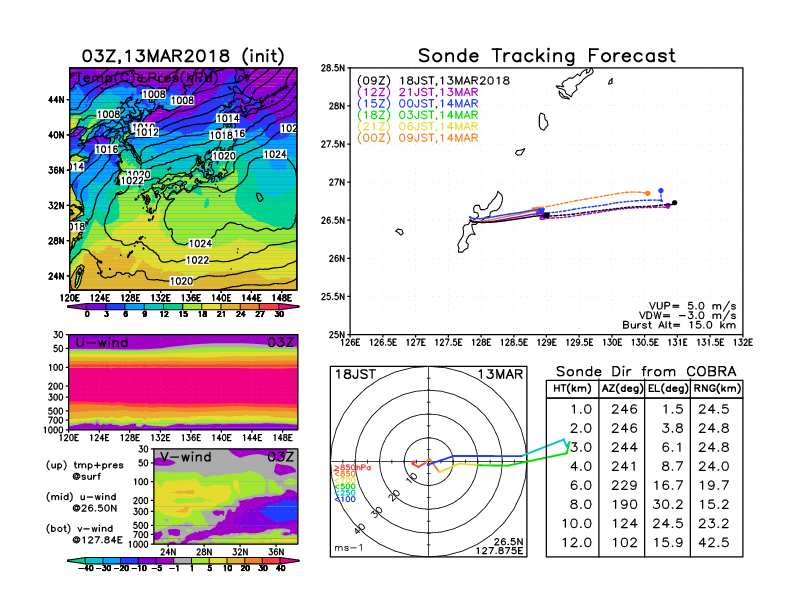Click the blue "<100" hodograph legend label
Image resolution: width=792 pixels, height=612 pixels.
(x=344, y=499)
